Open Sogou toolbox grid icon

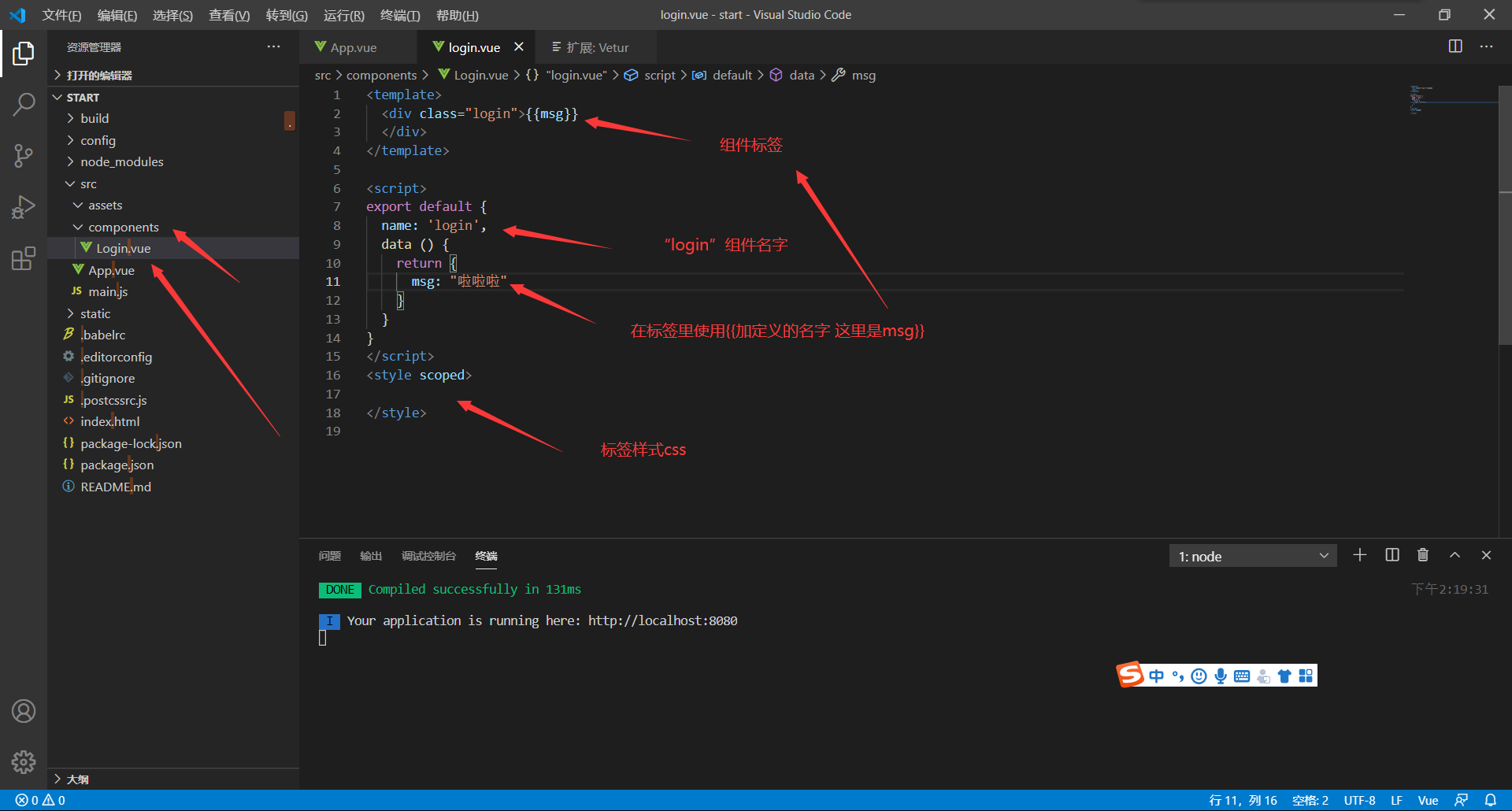(1306, 676)
